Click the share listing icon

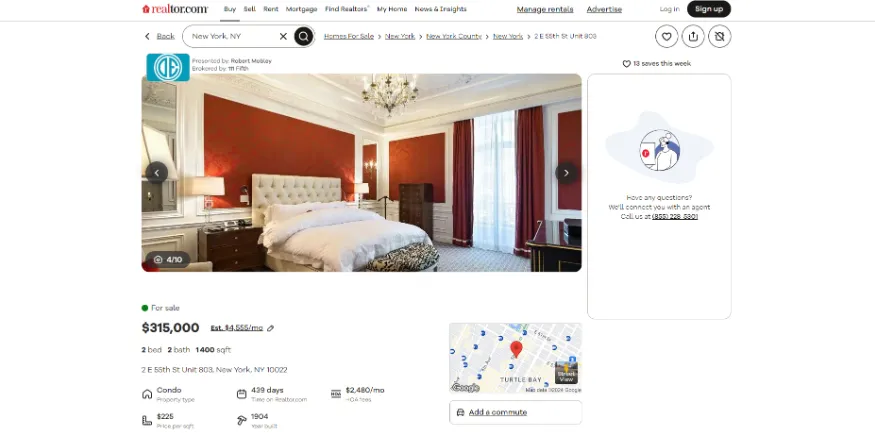(693, 36)
